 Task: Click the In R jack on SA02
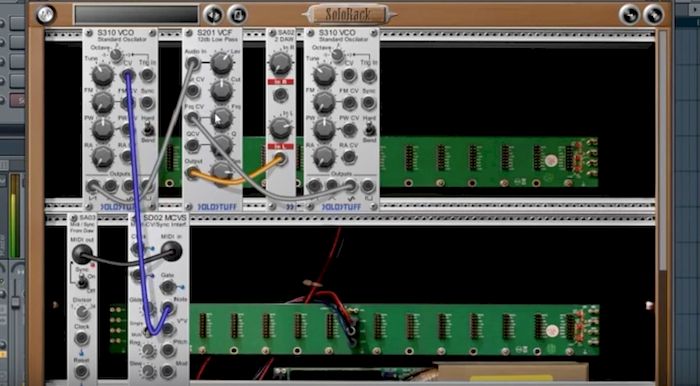[280, 94]
